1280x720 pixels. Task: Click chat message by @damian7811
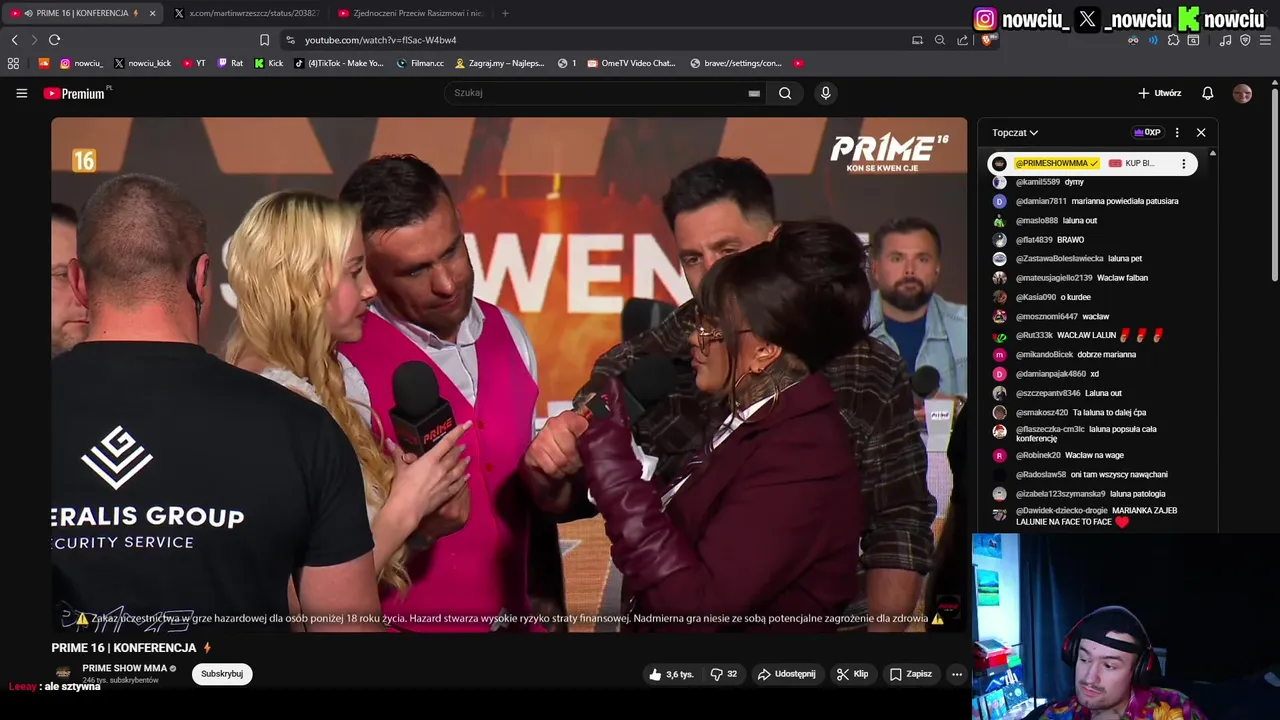pyautogui.click(x=1096, y=201)
